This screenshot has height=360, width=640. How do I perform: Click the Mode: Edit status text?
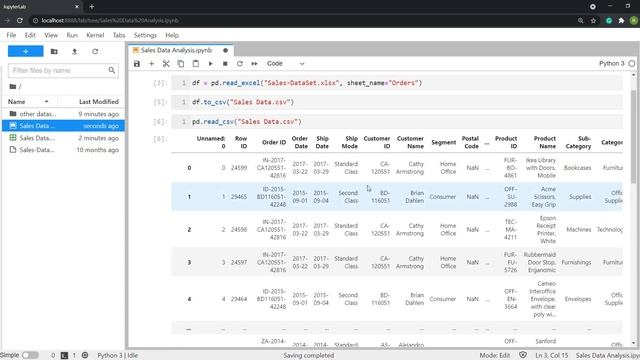click(495, 356)
